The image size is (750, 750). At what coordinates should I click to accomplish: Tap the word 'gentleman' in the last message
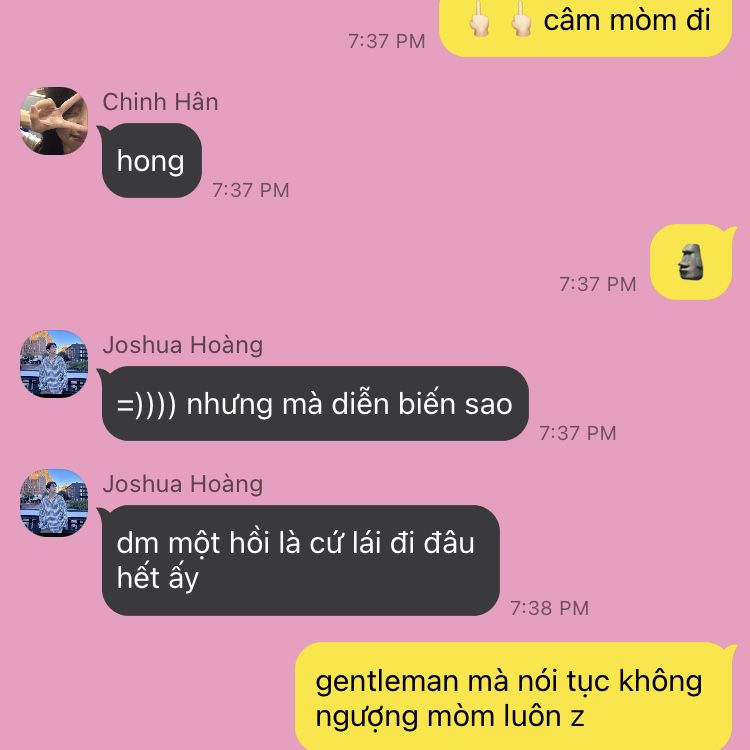pyautogui.click(x=387, y=682)
